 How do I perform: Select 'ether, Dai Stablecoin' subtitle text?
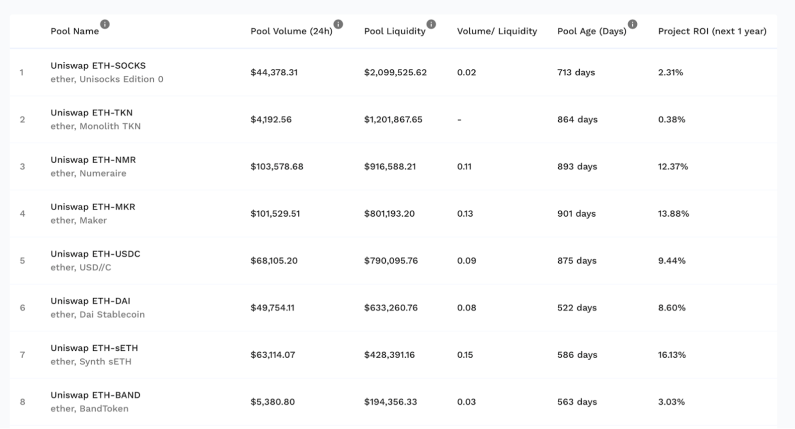tap(97, 315)
